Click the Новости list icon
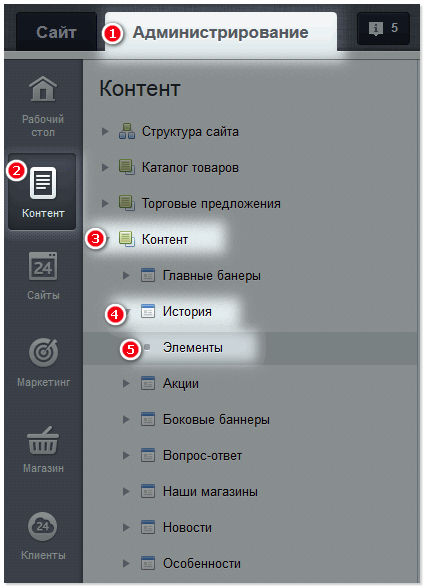This screenshot has height=588, width=425. [x=148, y=527]
